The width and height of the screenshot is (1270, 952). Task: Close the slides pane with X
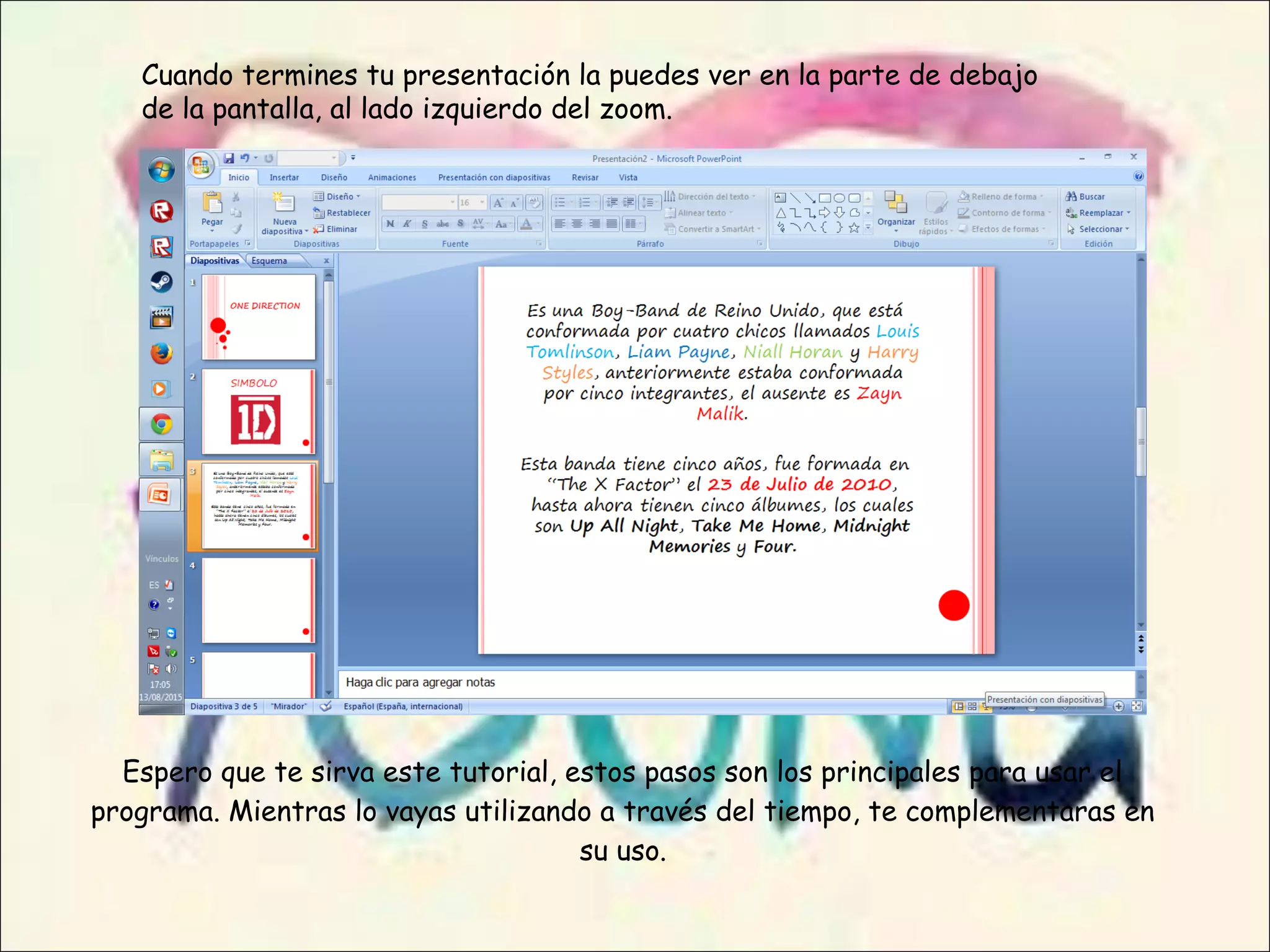pos(327,261)
